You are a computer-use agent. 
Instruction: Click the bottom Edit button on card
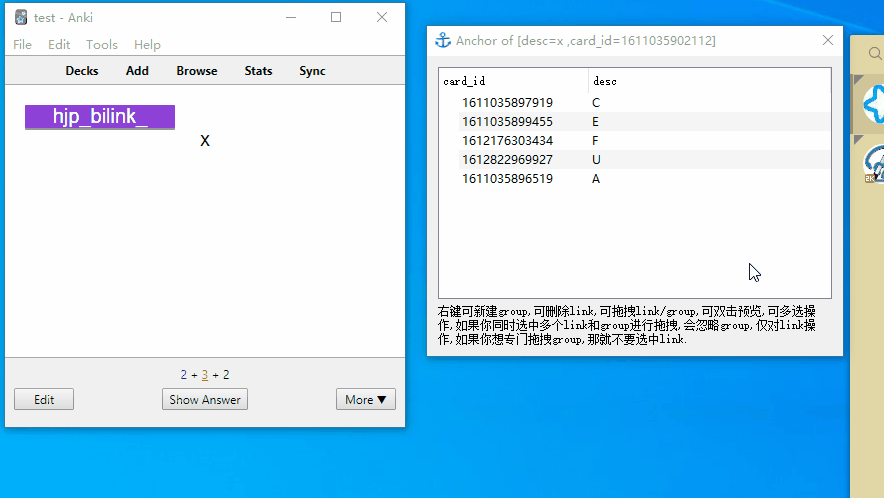pos(44,399)
